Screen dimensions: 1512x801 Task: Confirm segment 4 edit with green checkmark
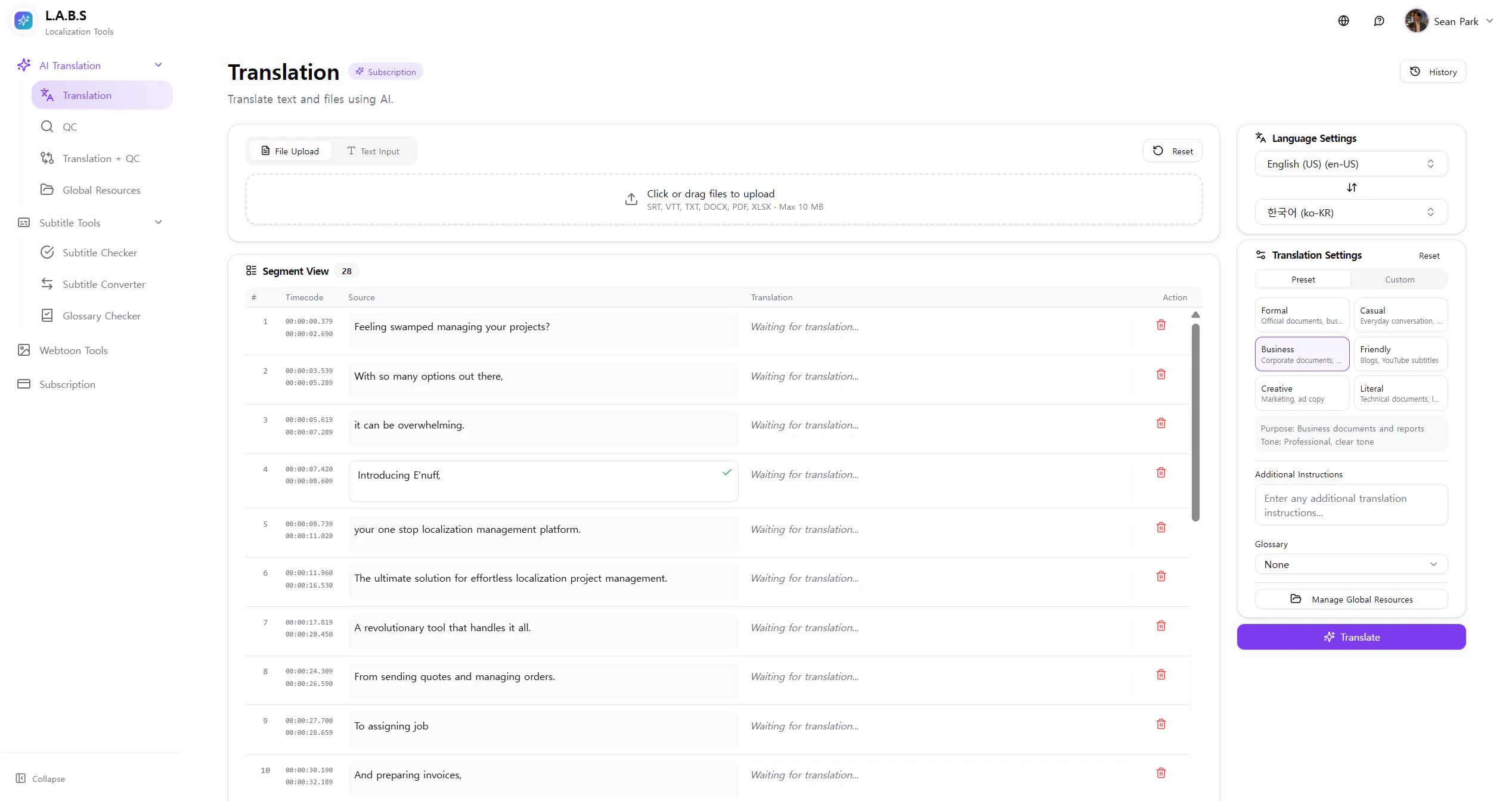tap(726, 473)
